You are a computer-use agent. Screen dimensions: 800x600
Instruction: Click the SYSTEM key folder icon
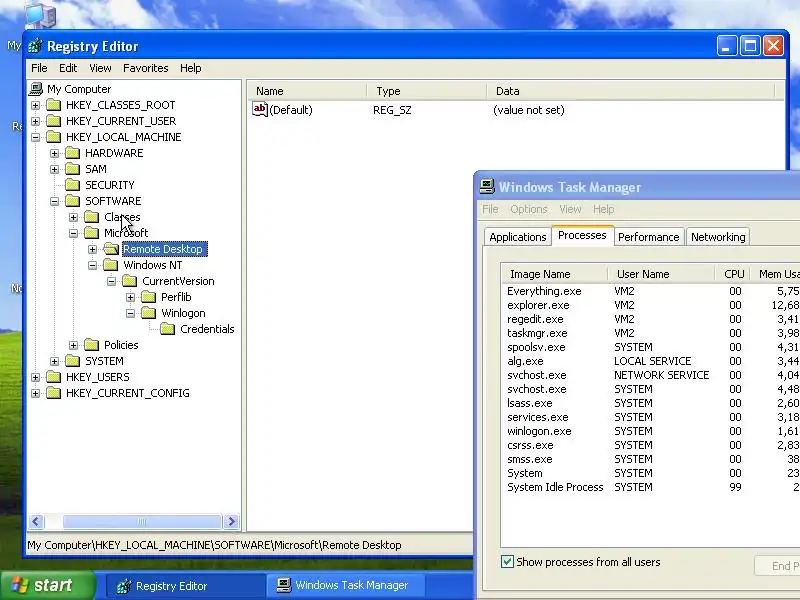point(72,361)
